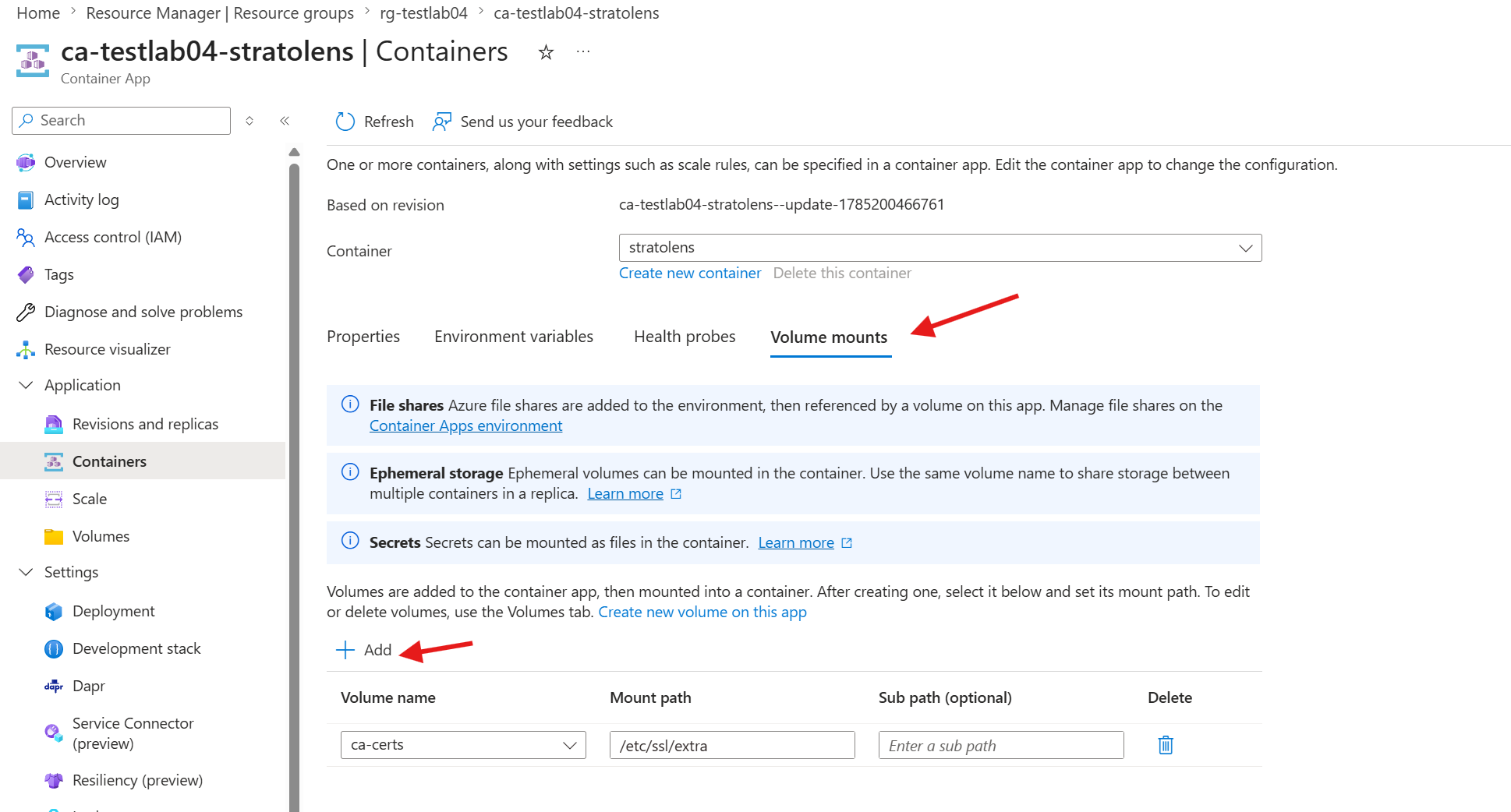Viewport: 1511px width, 812px height.
Task: Click the File shares info icon
Action: pyautogui.click(x=350, y=404)
